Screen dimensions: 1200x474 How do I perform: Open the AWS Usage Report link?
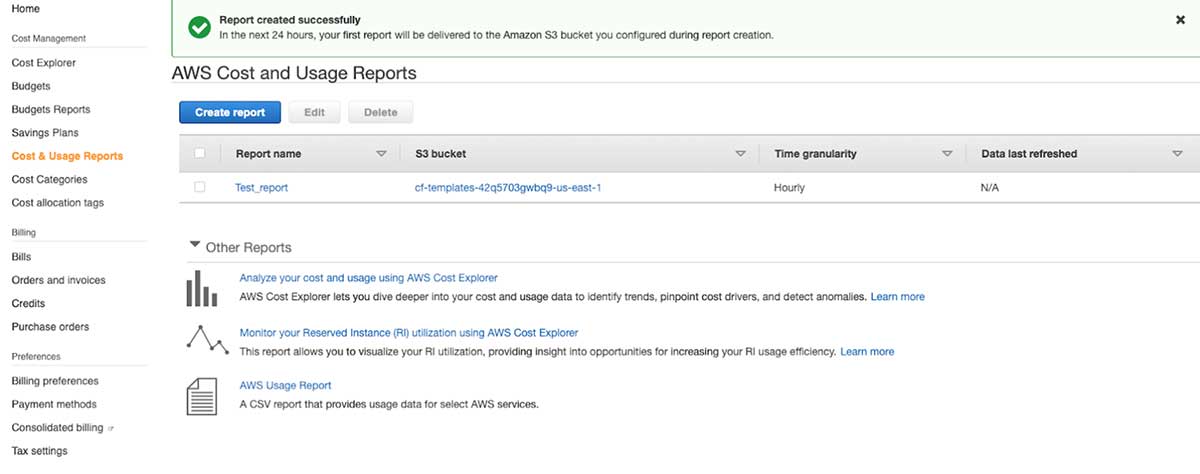click(285, 385)
